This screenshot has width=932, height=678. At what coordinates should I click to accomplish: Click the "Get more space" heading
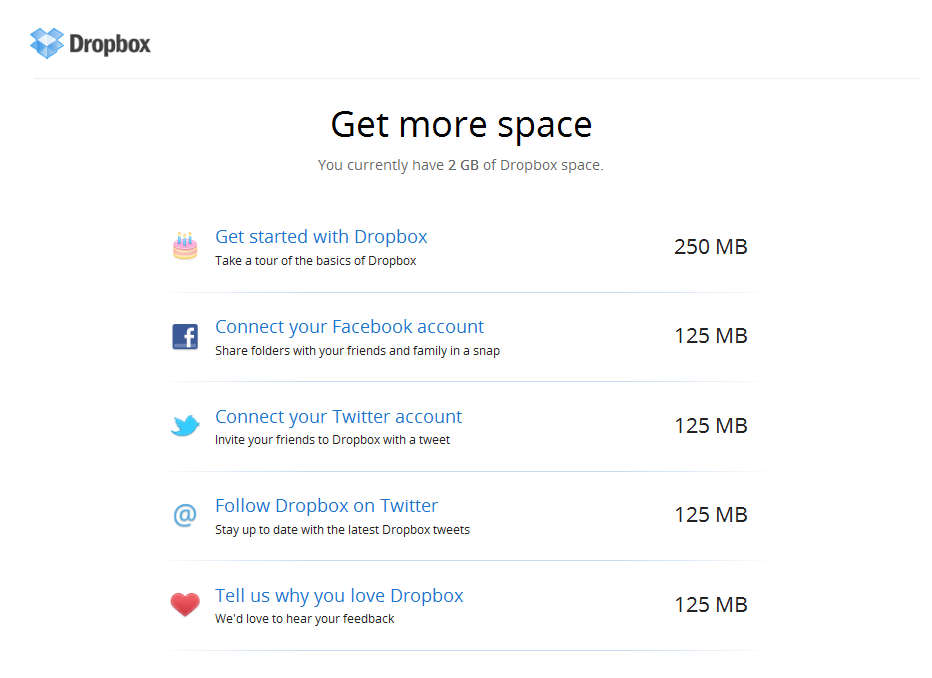point(461,125)
